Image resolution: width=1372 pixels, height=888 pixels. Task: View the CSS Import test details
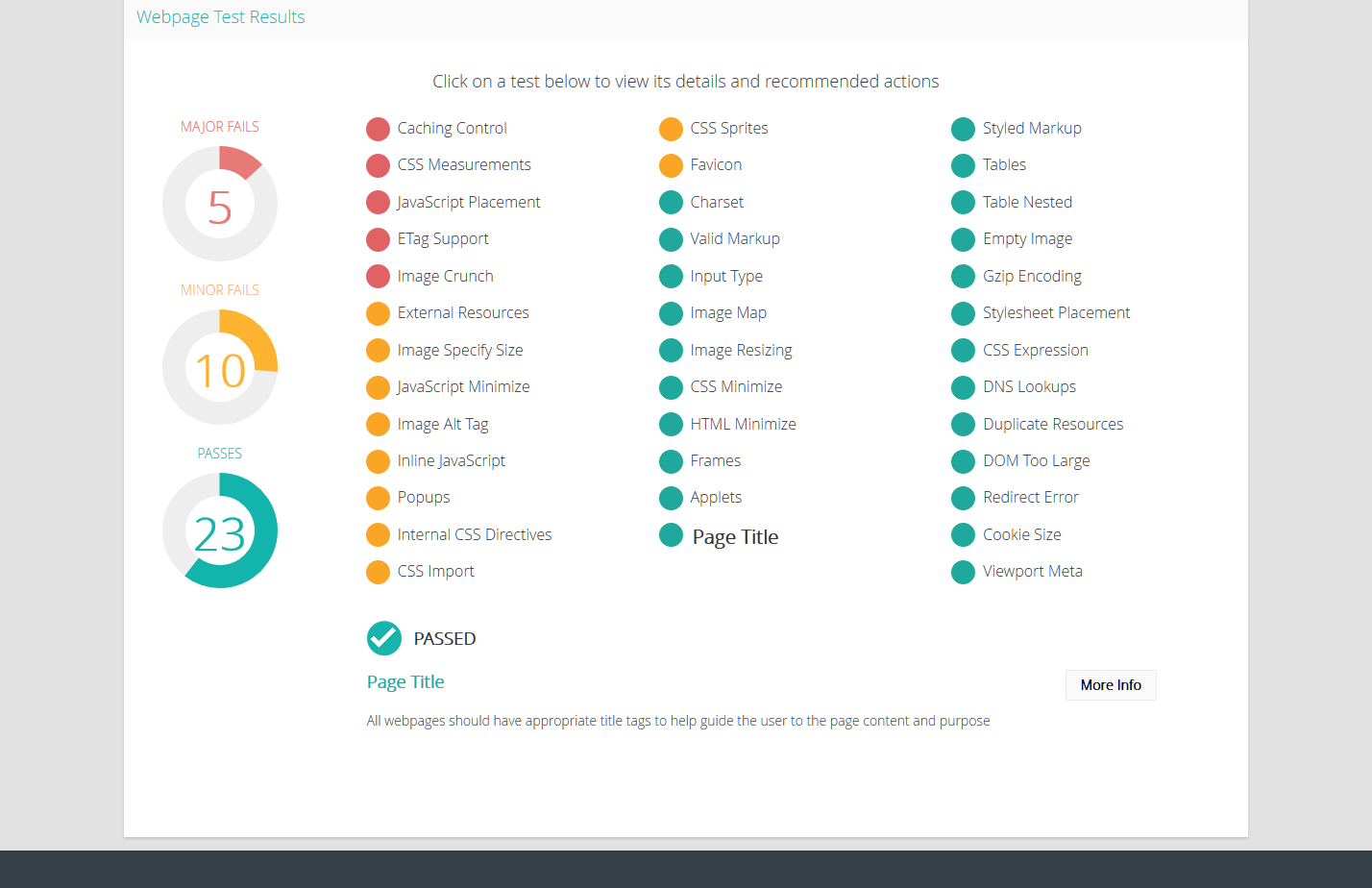pos(436,572)
